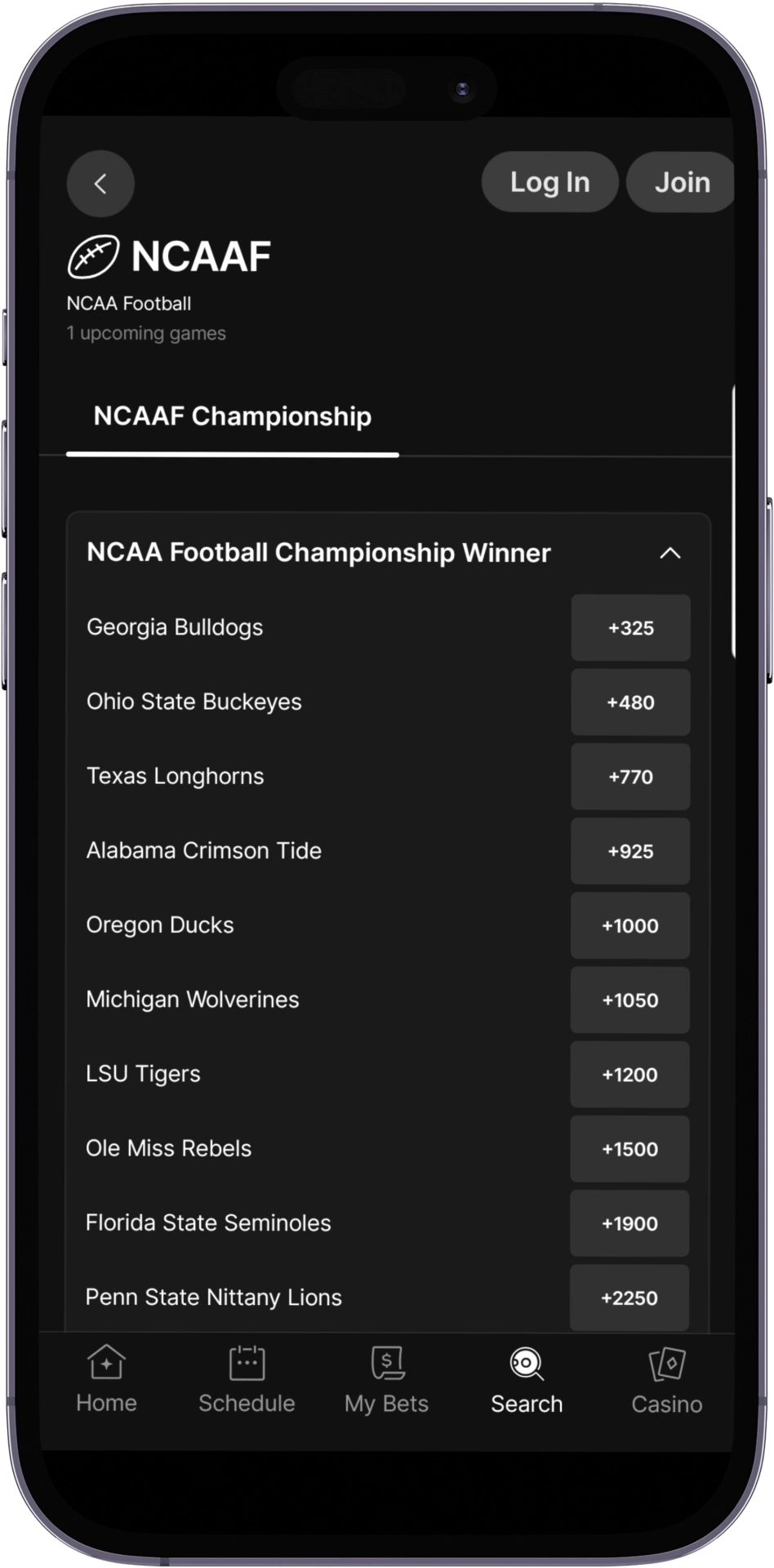Open the My Bets icon
This screenshot has width=774, height=1568.
coord(386,1362)
